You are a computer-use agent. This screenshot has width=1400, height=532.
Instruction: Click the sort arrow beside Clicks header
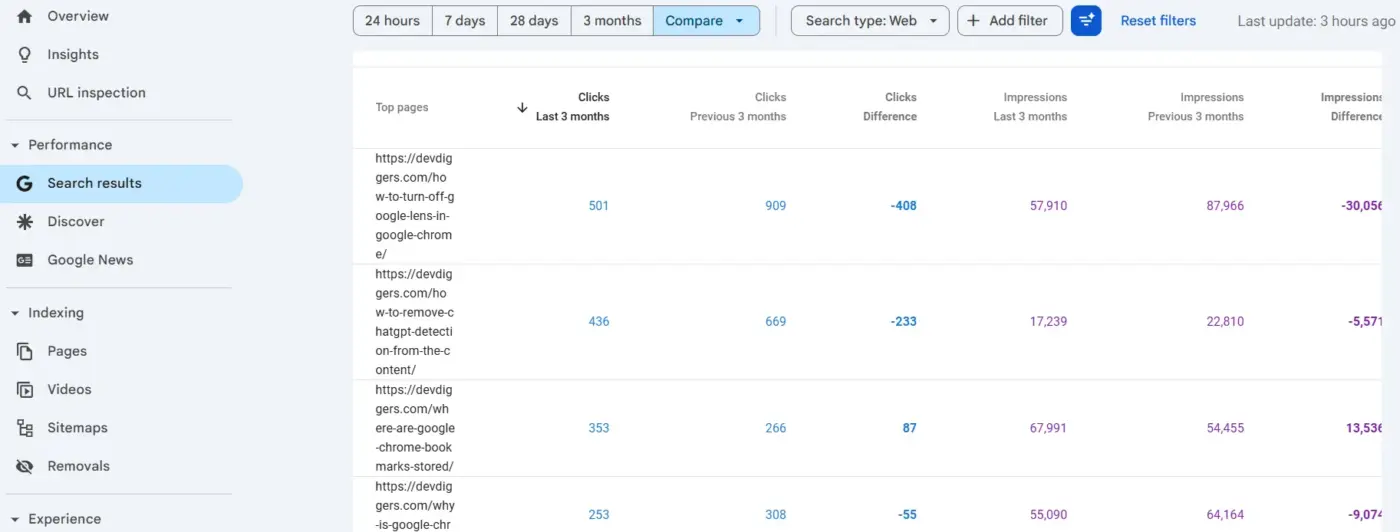[522, 107]
